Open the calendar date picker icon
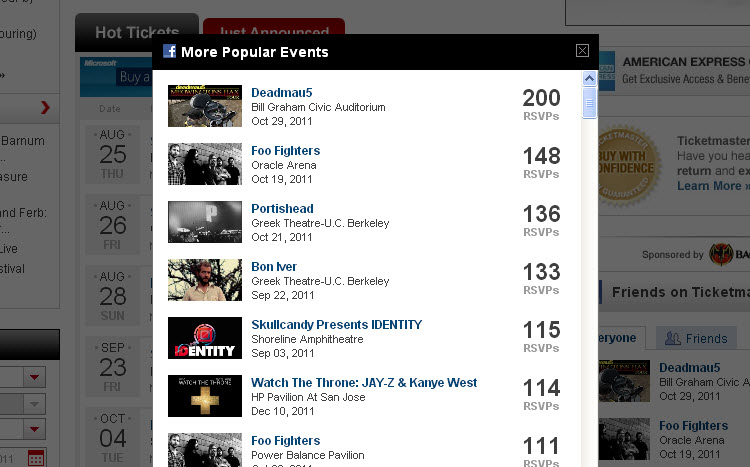 point(36,458)
